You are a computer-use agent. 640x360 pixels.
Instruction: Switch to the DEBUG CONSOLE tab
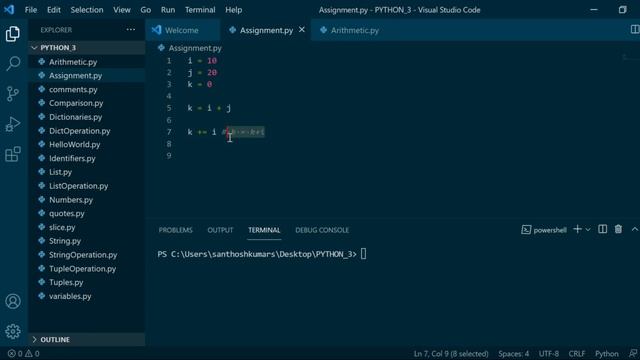point(322,230)
